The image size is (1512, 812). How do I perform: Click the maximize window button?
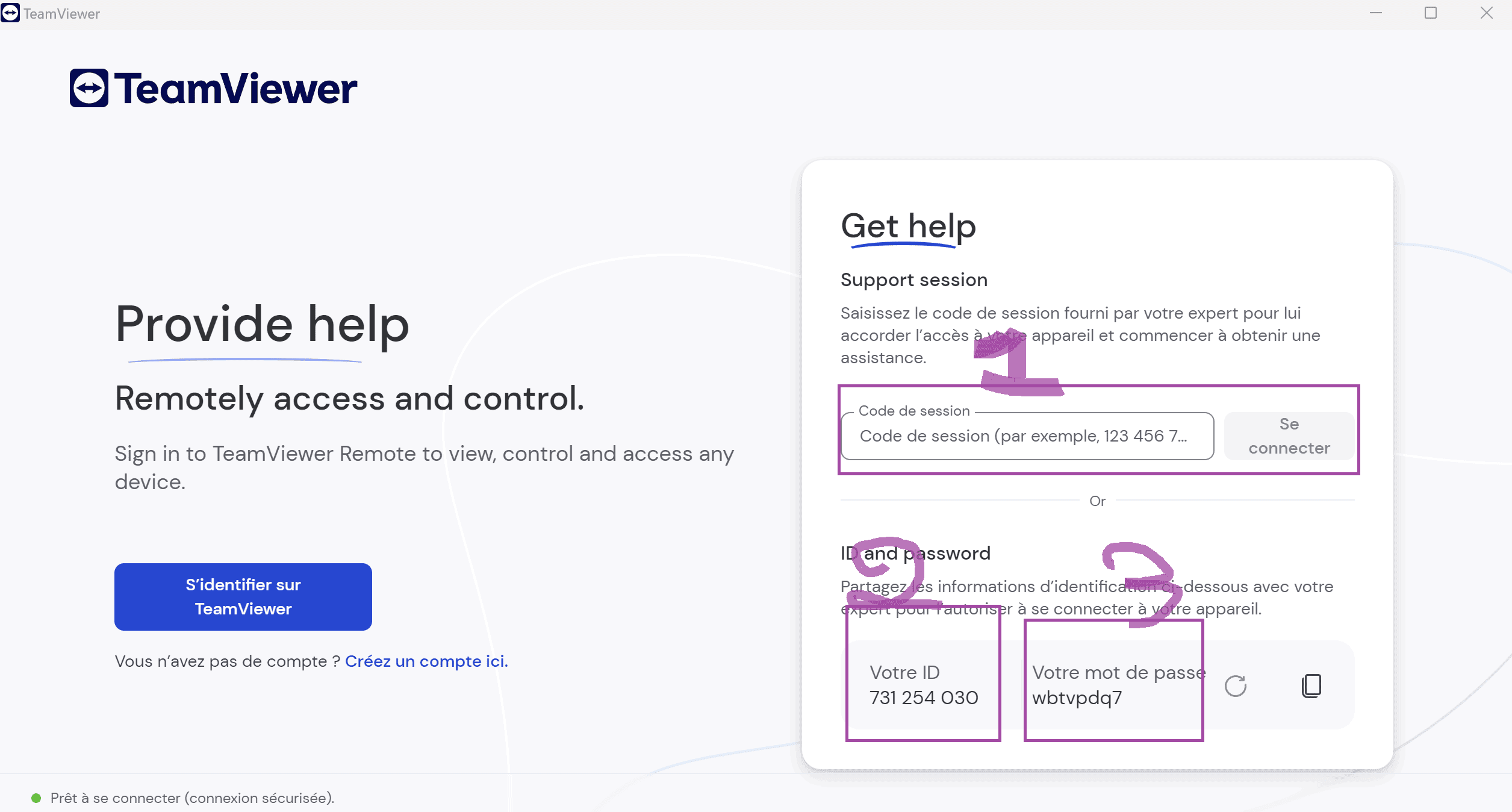click(x=1430, y=15)
